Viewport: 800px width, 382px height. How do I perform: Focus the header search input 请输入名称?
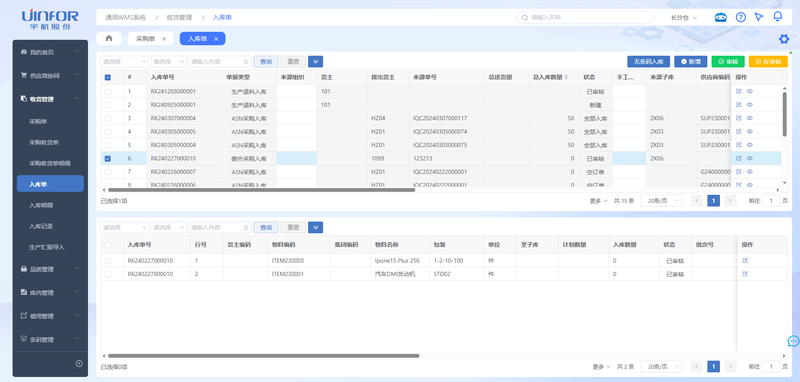tap(584, 17)
